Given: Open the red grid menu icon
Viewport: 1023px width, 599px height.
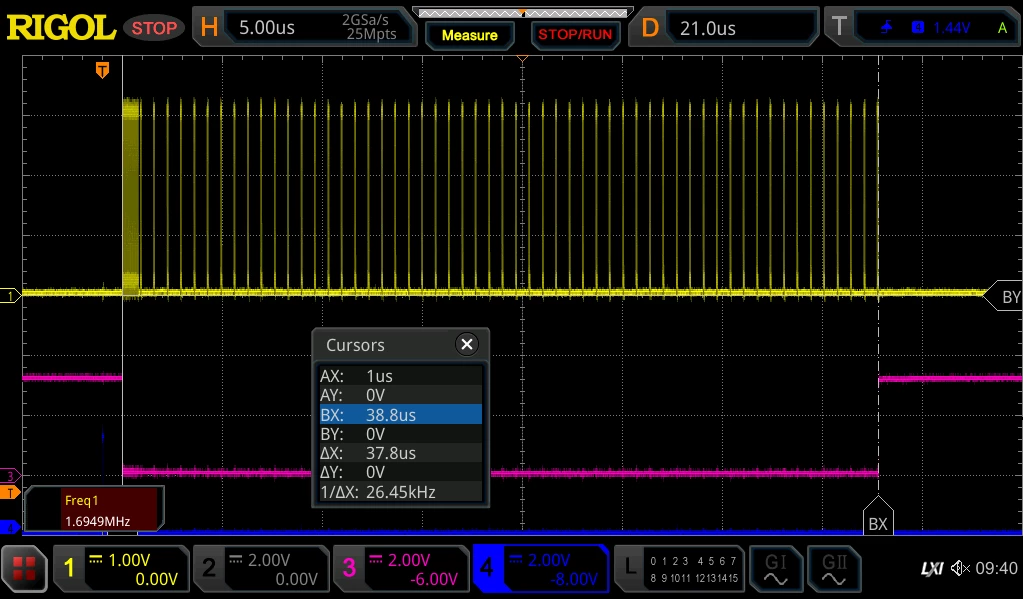Looking at the screenshot, I should tap(24, 568).
